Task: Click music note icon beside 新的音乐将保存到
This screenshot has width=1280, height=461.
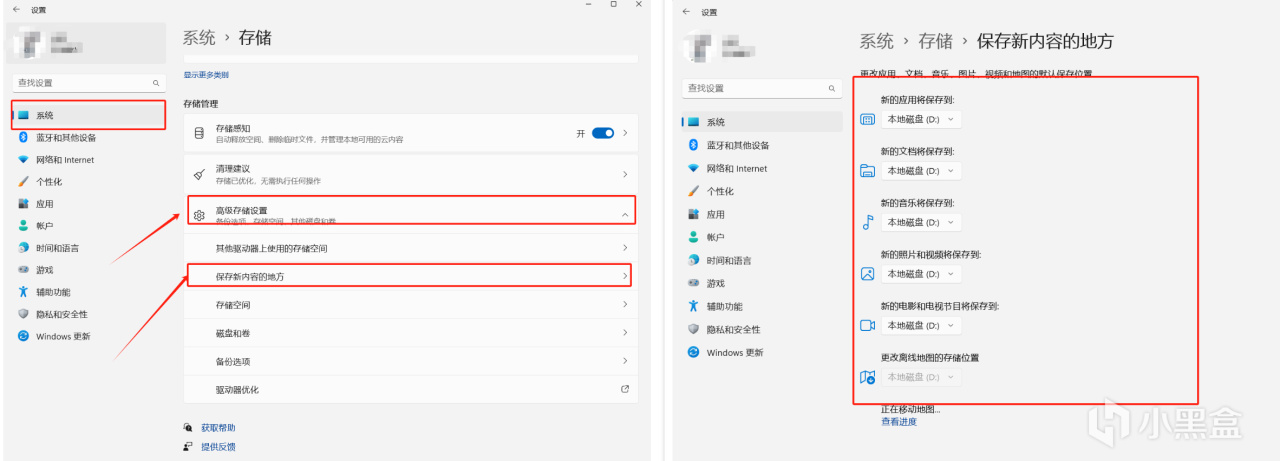Action: click(x=867, y=222)
